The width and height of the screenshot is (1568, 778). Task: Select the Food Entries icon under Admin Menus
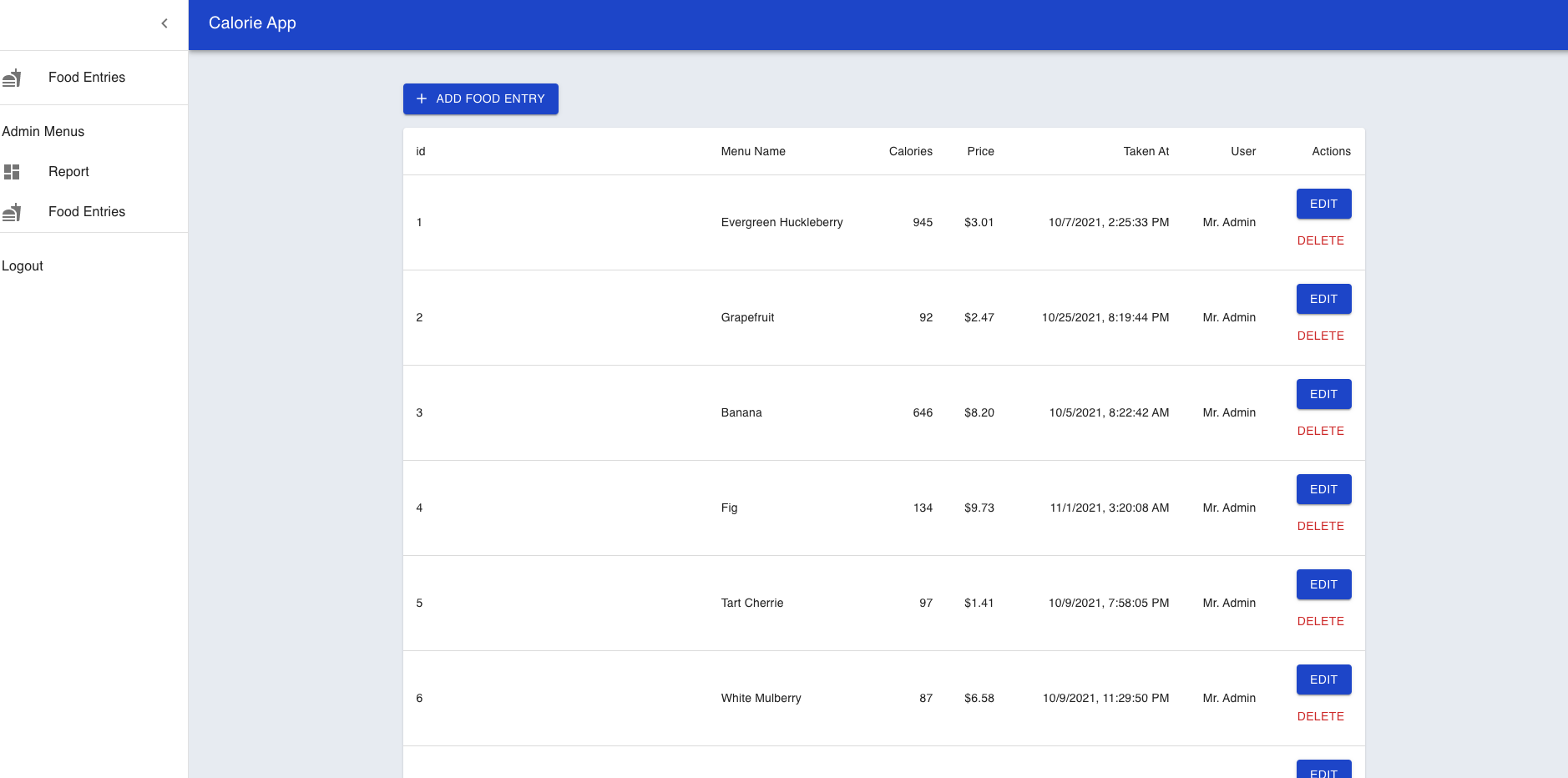(x=12, y=212)
